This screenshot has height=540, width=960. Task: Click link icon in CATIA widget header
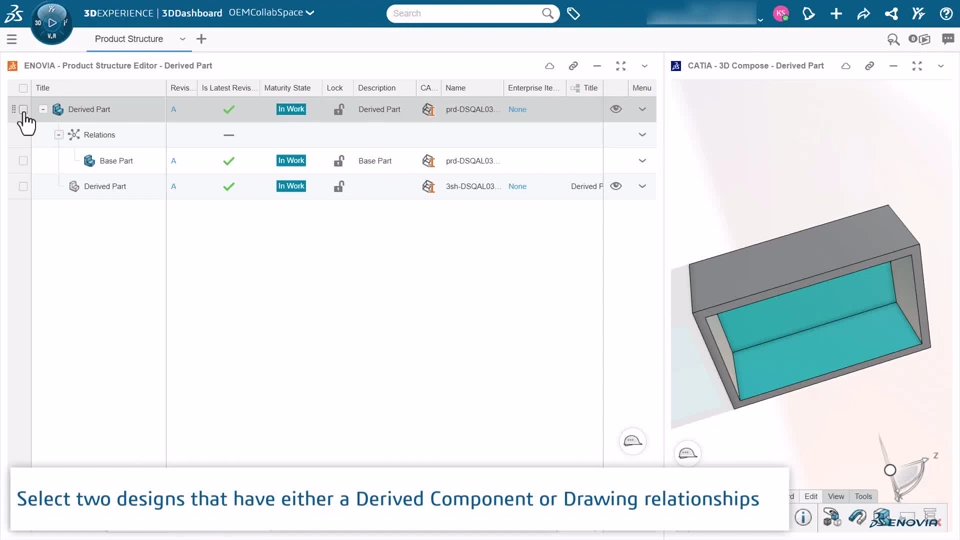869,66
